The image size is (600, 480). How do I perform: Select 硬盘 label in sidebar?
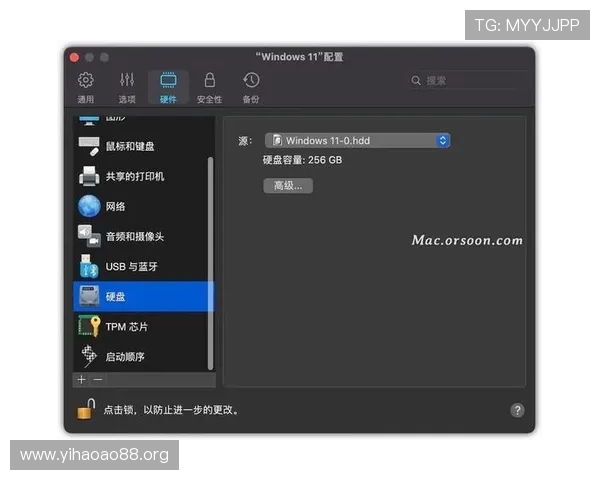click(x=115, y=297)
